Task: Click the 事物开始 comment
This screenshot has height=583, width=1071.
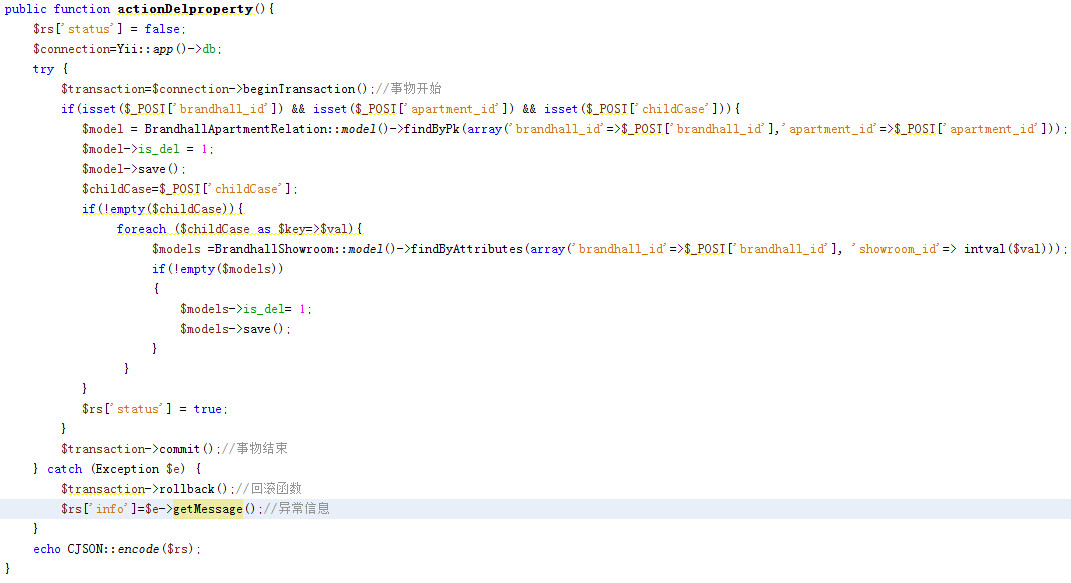Action: 415,89
